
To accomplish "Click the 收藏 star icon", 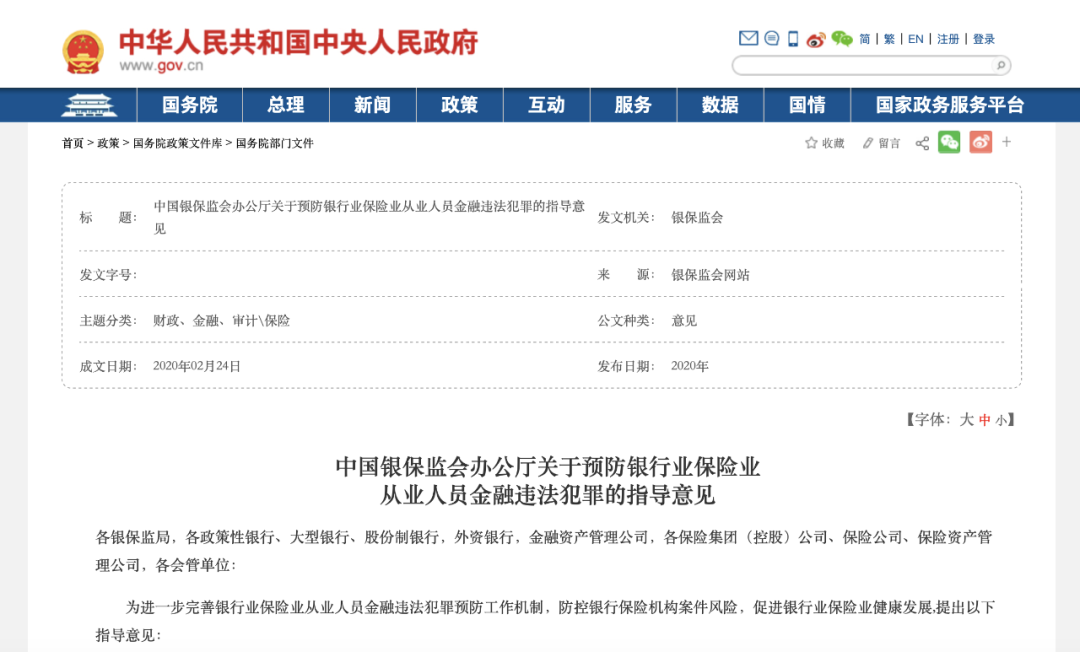I will 811,143.
